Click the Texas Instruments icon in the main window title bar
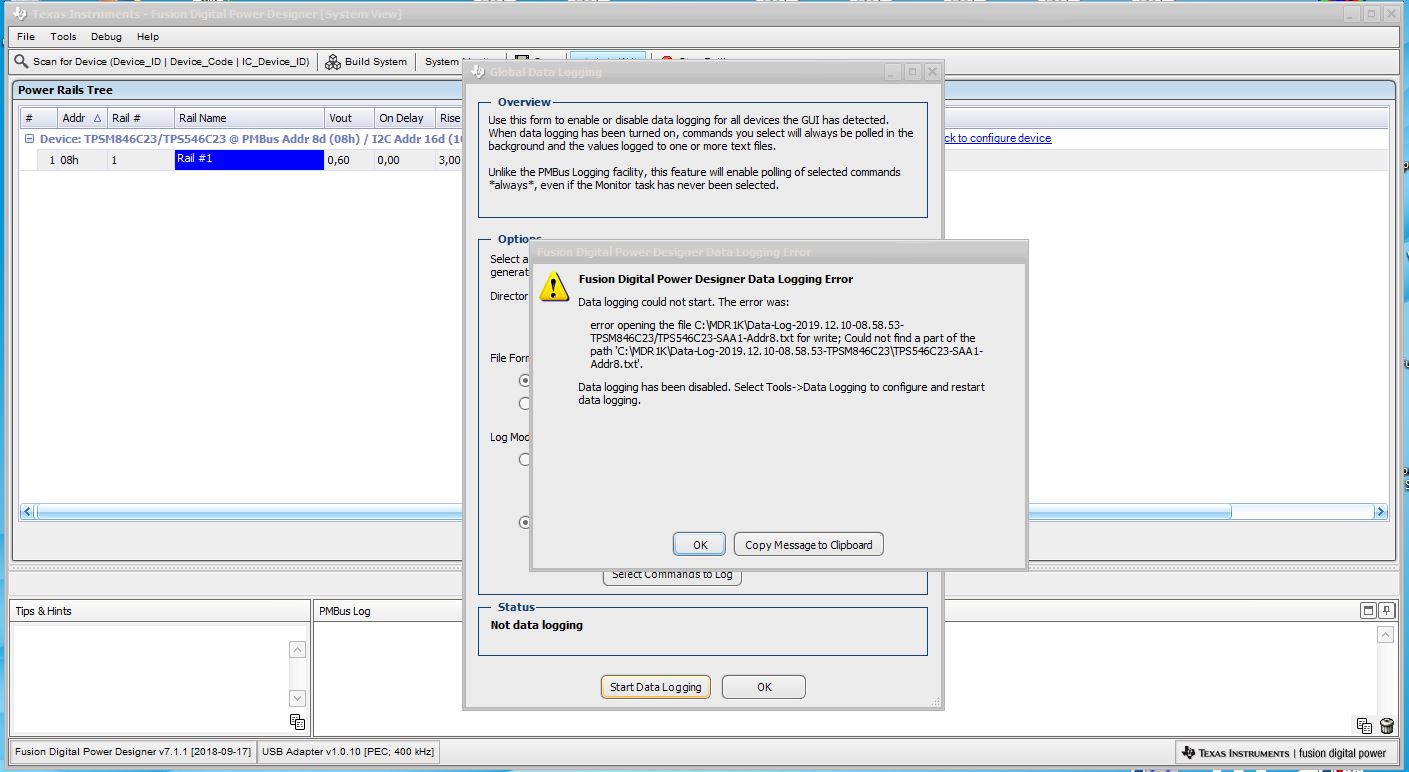The image size is (1409, 772). (x=20, y=14)
